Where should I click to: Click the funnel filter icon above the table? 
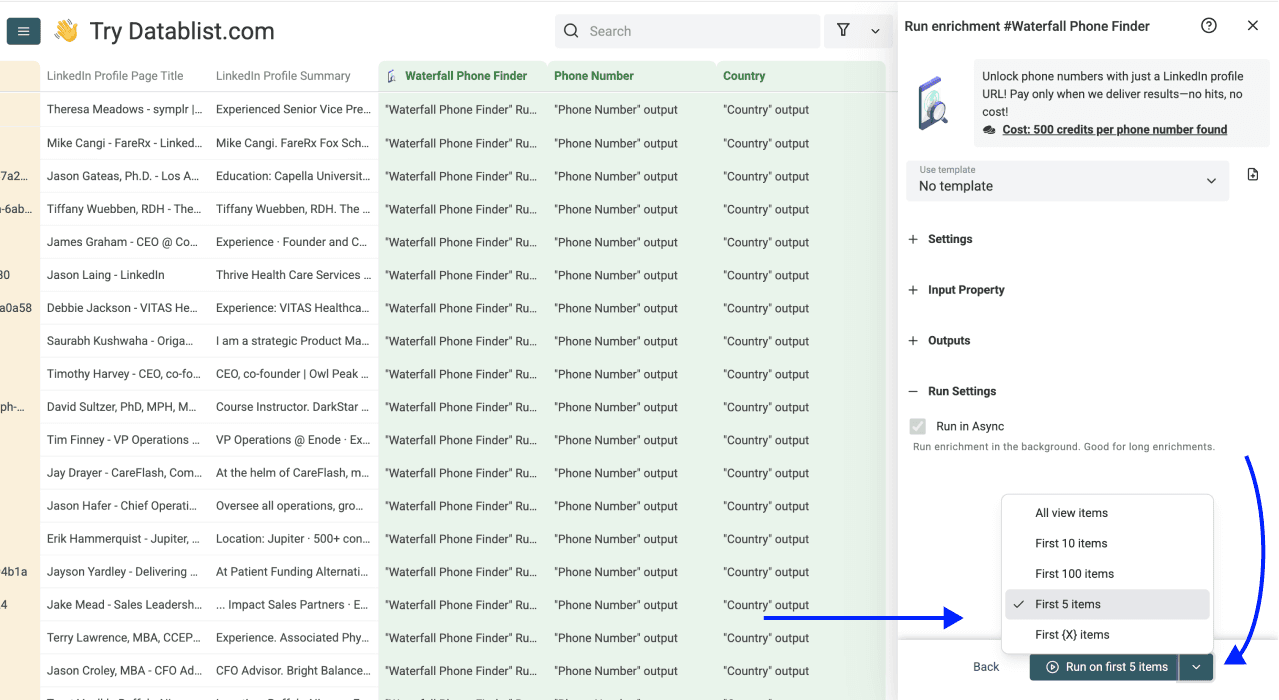pos(843,31)
